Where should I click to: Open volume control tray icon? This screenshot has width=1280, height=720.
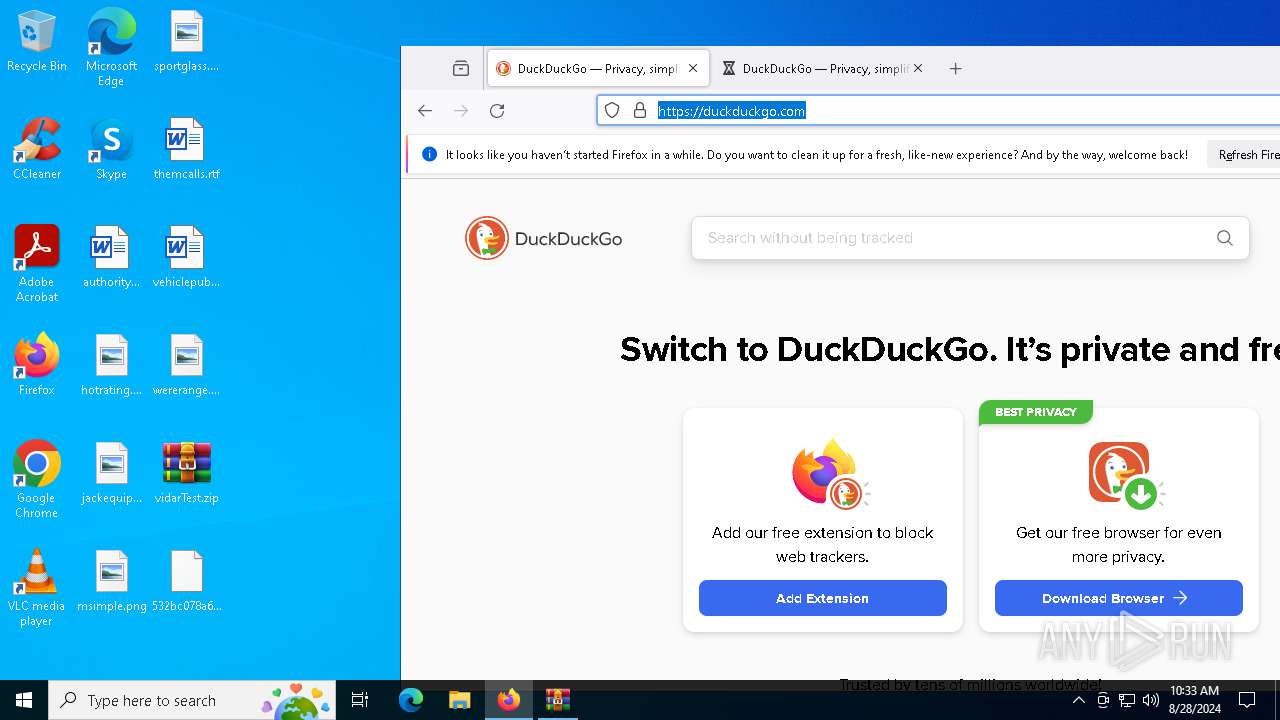pos(1151,701)
